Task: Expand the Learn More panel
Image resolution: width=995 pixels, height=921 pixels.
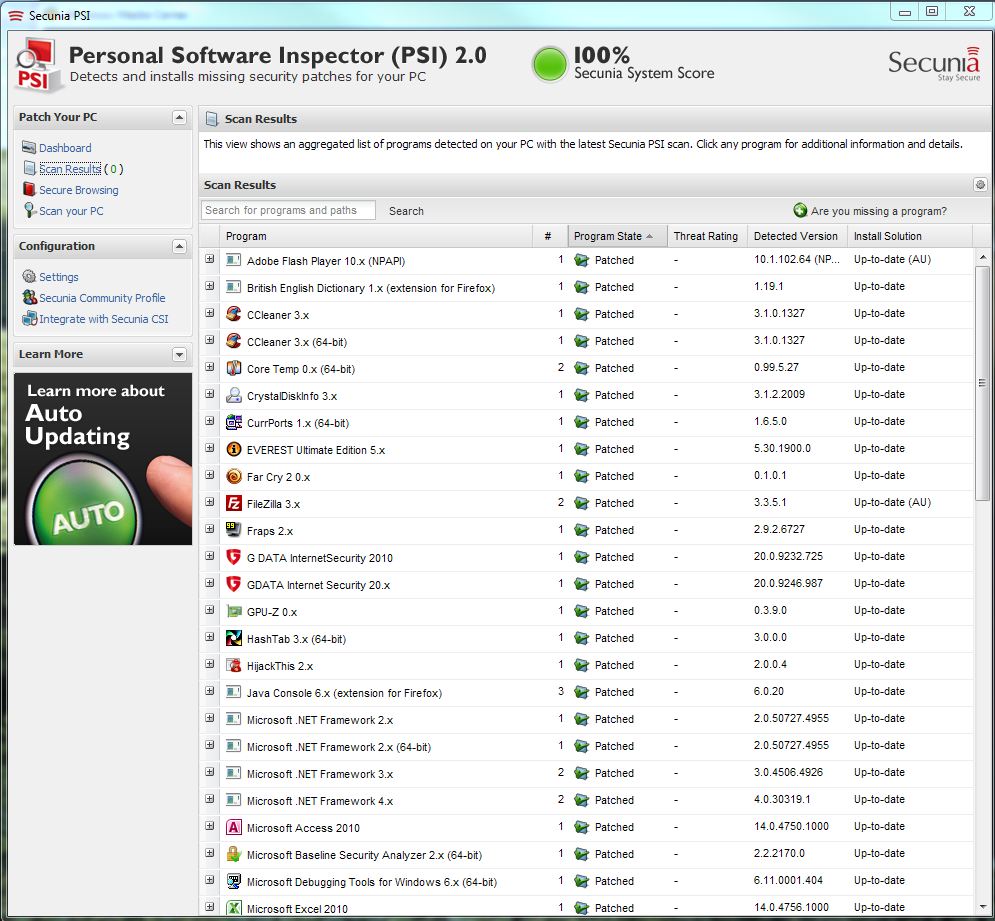Action: 180,355
